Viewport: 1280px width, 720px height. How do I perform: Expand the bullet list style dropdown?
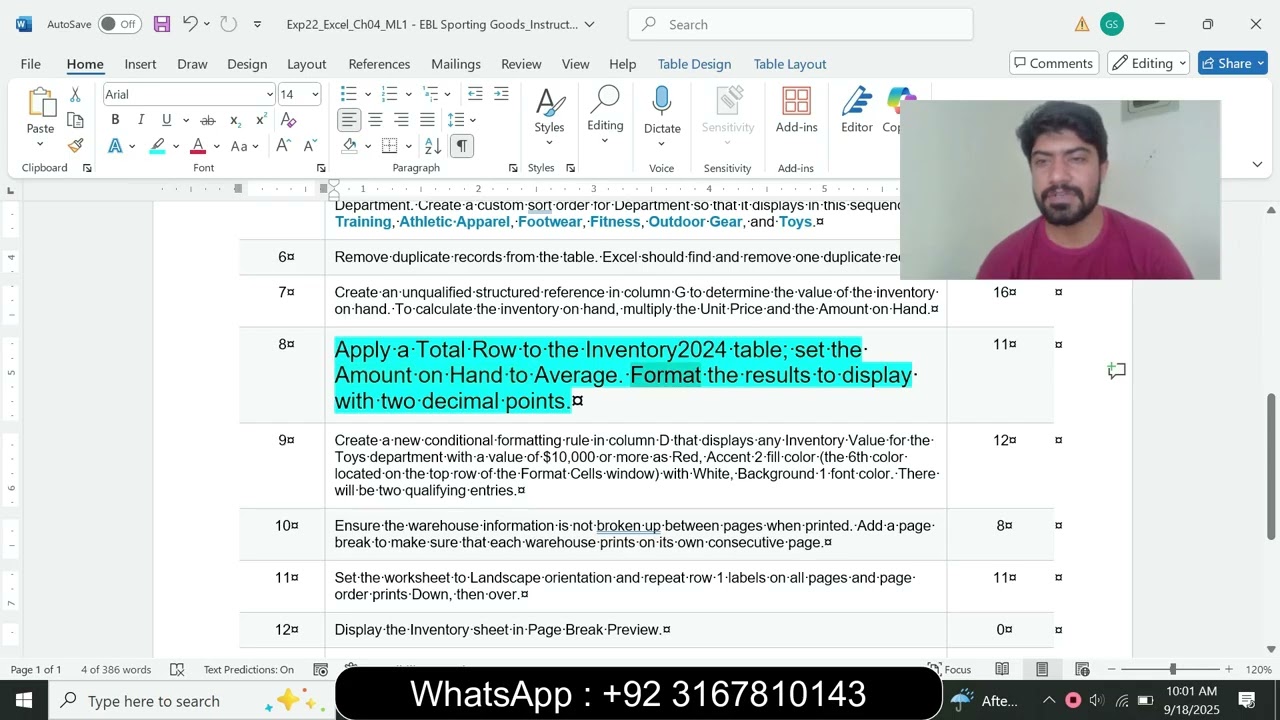click(367, 94)
